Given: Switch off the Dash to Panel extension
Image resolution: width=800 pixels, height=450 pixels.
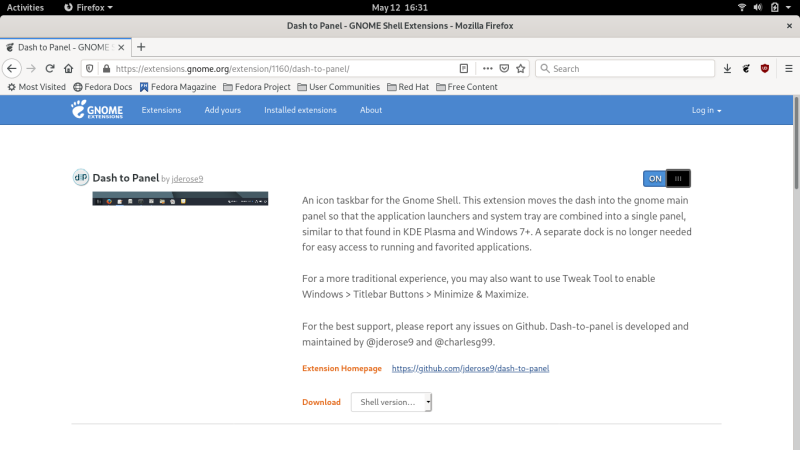Looking at the screenshot, I should click(667, 178).
